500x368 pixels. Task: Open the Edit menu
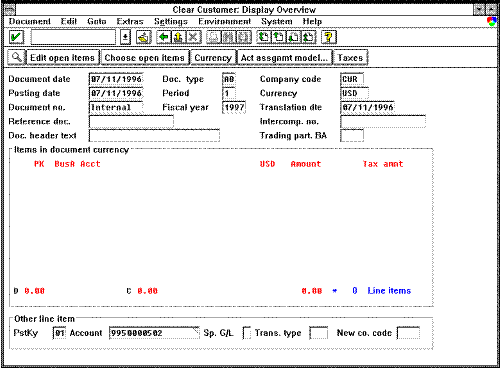click(x=69, y=22)
